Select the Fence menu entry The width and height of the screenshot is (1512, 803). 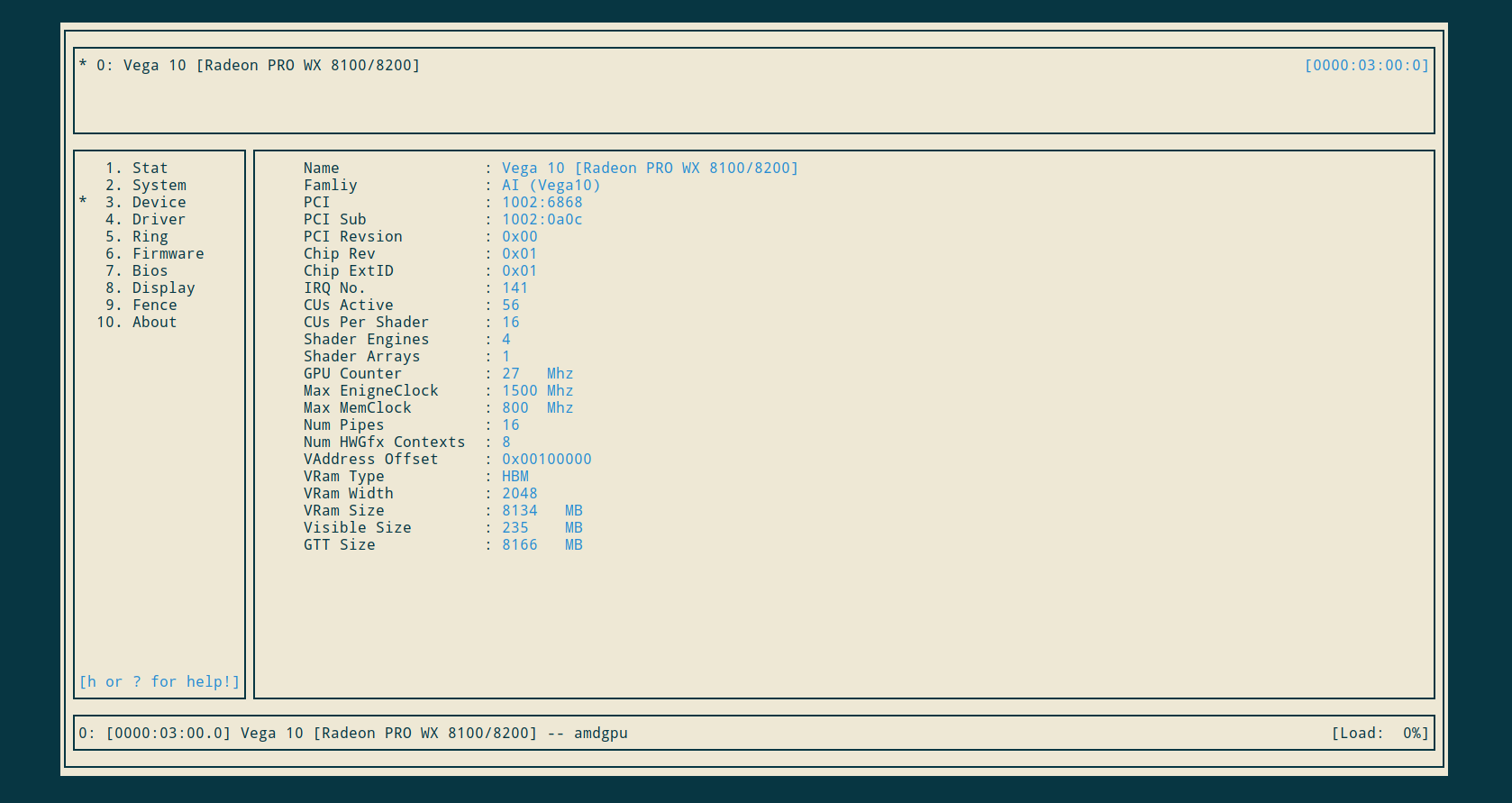pyautogui.click(x=141, y=305)
